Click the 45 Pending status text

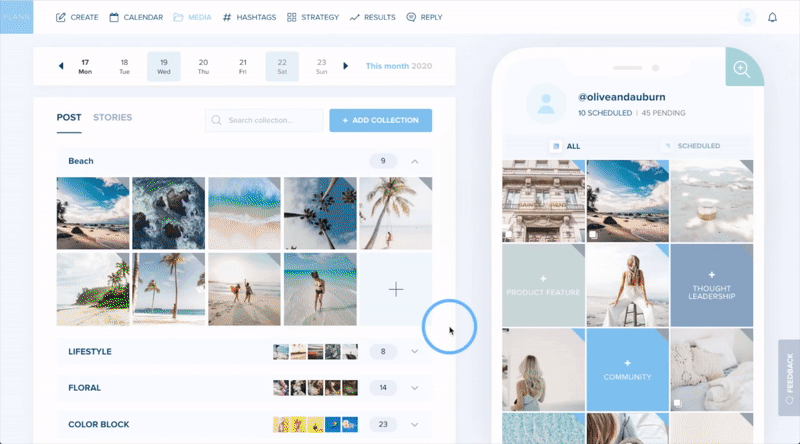664,113
